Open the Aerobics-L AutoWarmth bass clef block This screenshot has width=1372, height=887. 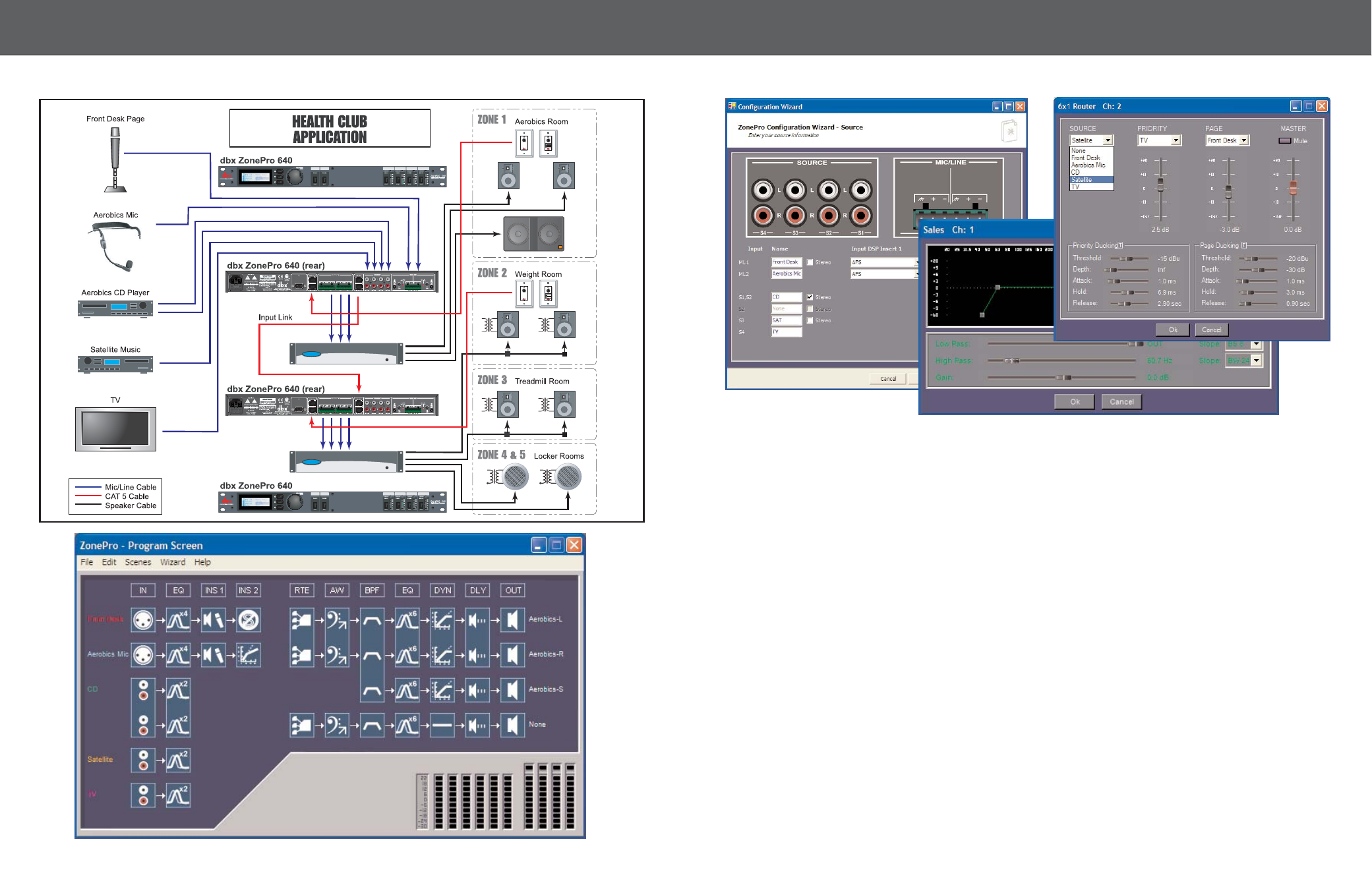337,619
